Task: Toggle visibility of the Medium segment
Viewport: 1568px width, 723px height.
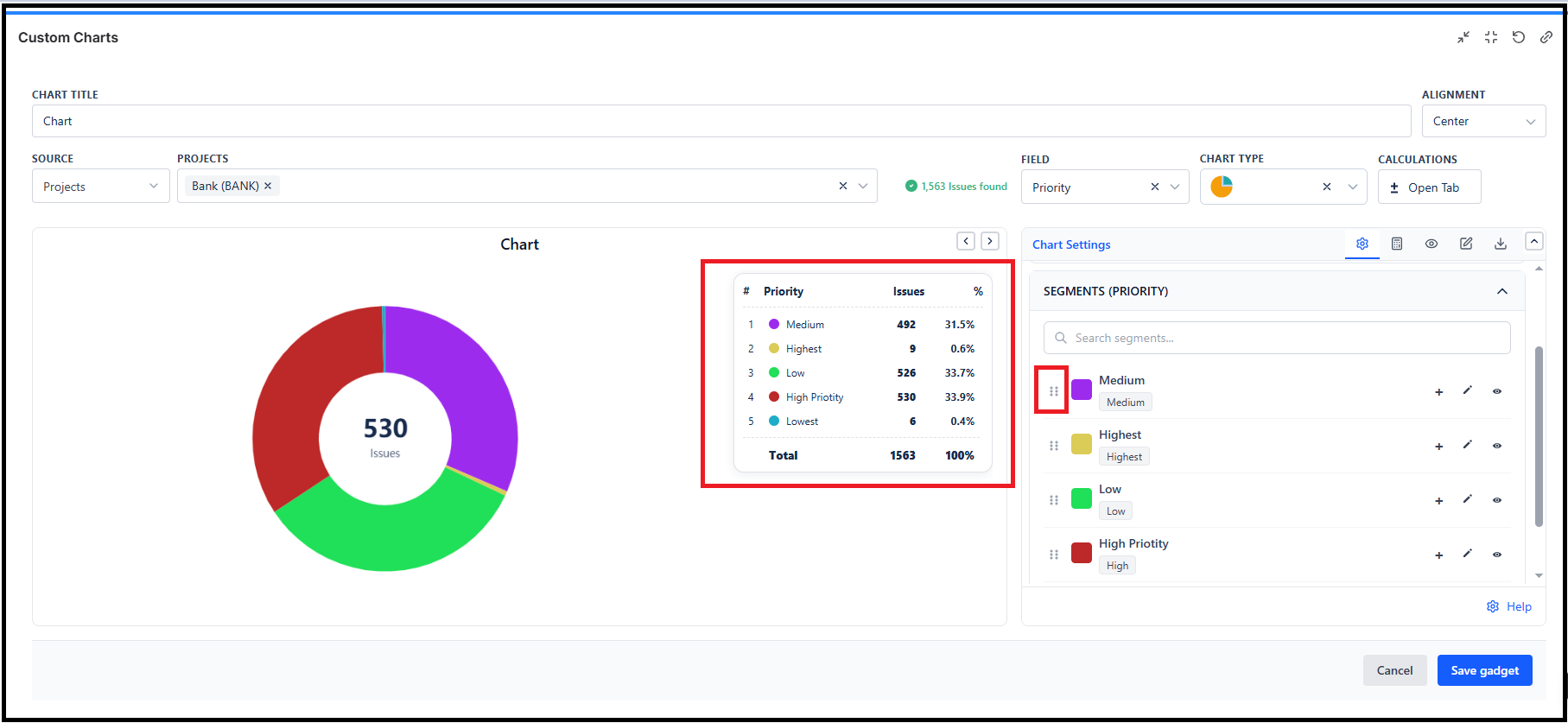Action: (1497, 391)
